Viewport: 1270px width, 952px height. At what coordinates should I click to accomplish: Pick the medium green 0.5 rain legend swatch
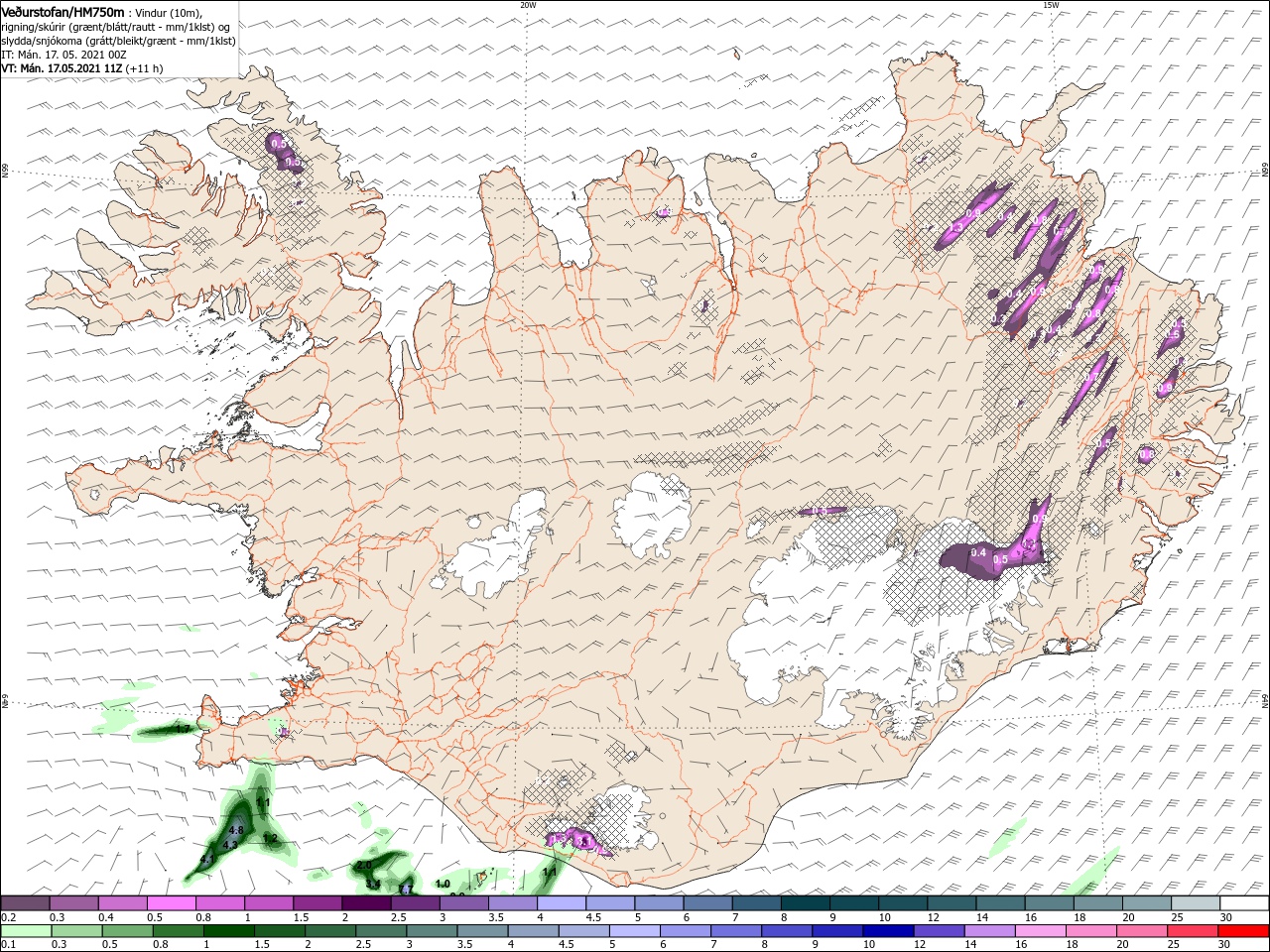(x=127, y=930)
